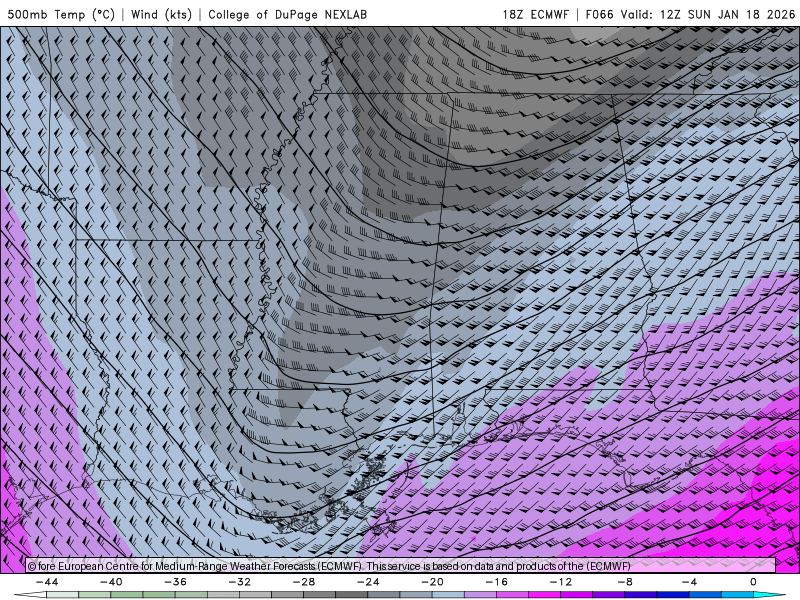The width and height of the screenshot is (800, 600).
Task: Click the -40 colorbar label
Action: click(111, 582)
